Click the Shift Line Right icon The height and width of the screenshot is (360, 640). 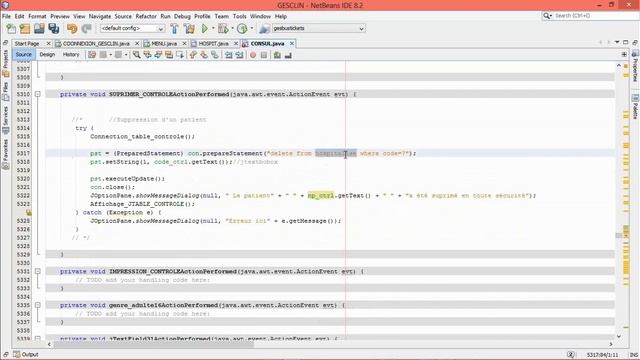pos(239,55)
